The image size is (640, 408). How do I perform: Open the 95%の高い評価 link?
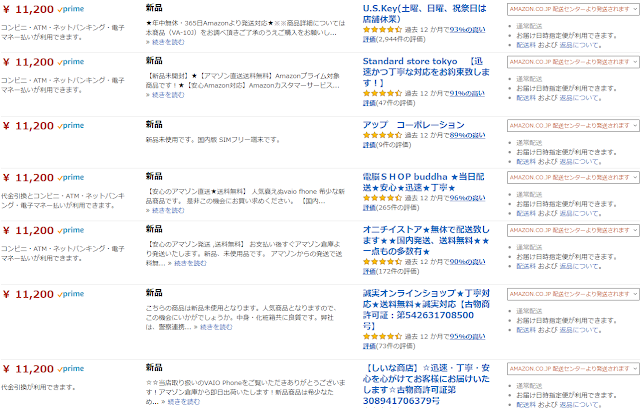(424, 341)
